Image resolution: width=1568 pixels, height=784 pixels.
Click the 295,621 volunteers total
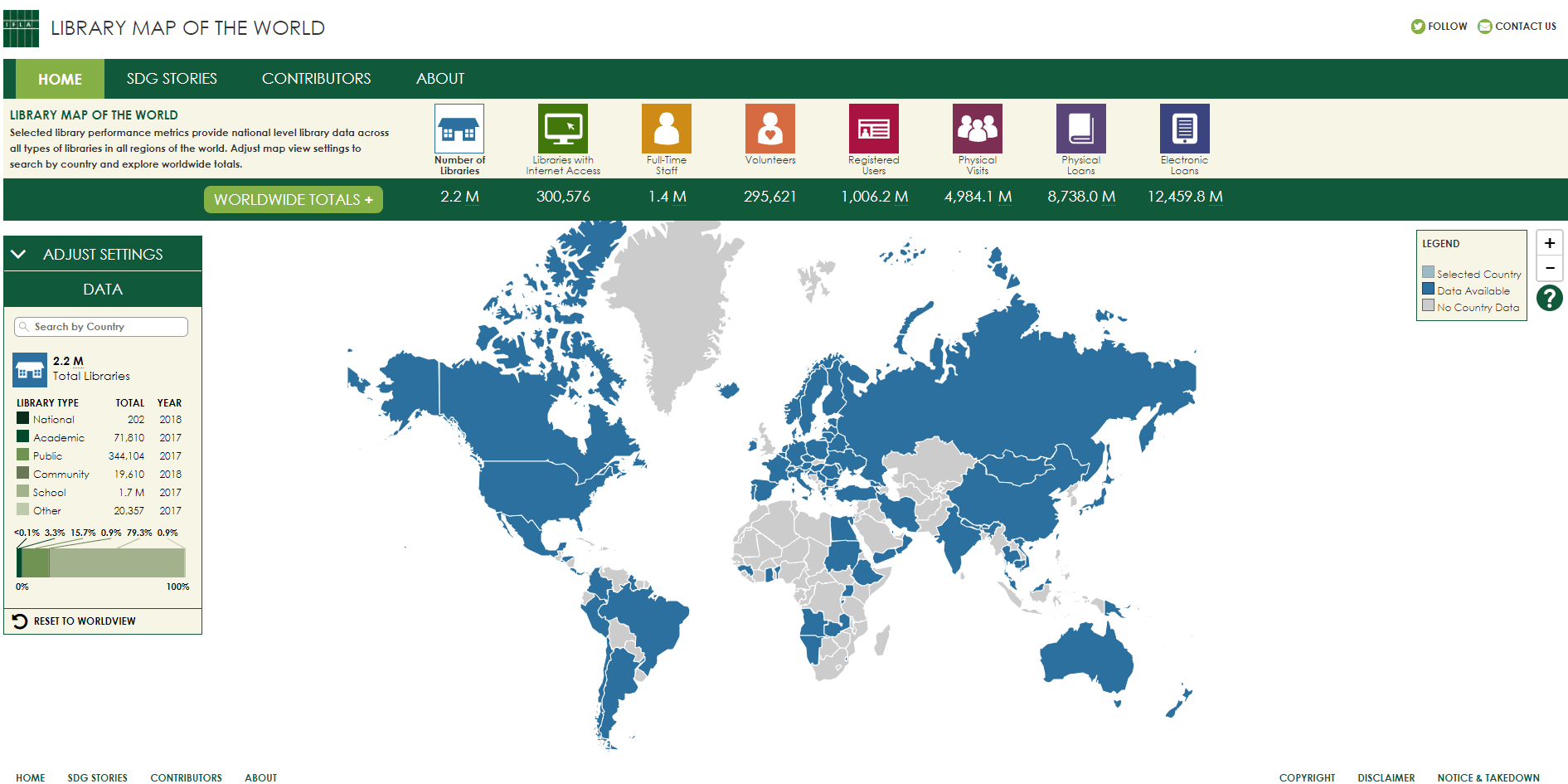pos(770,197)
